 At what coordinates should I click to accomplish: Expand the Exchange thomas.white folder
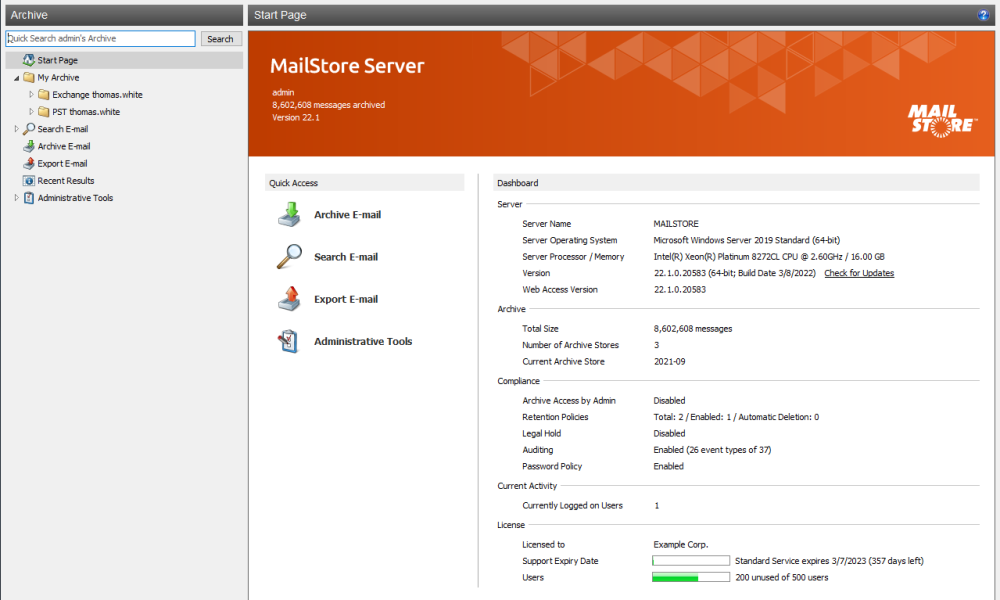32,95
